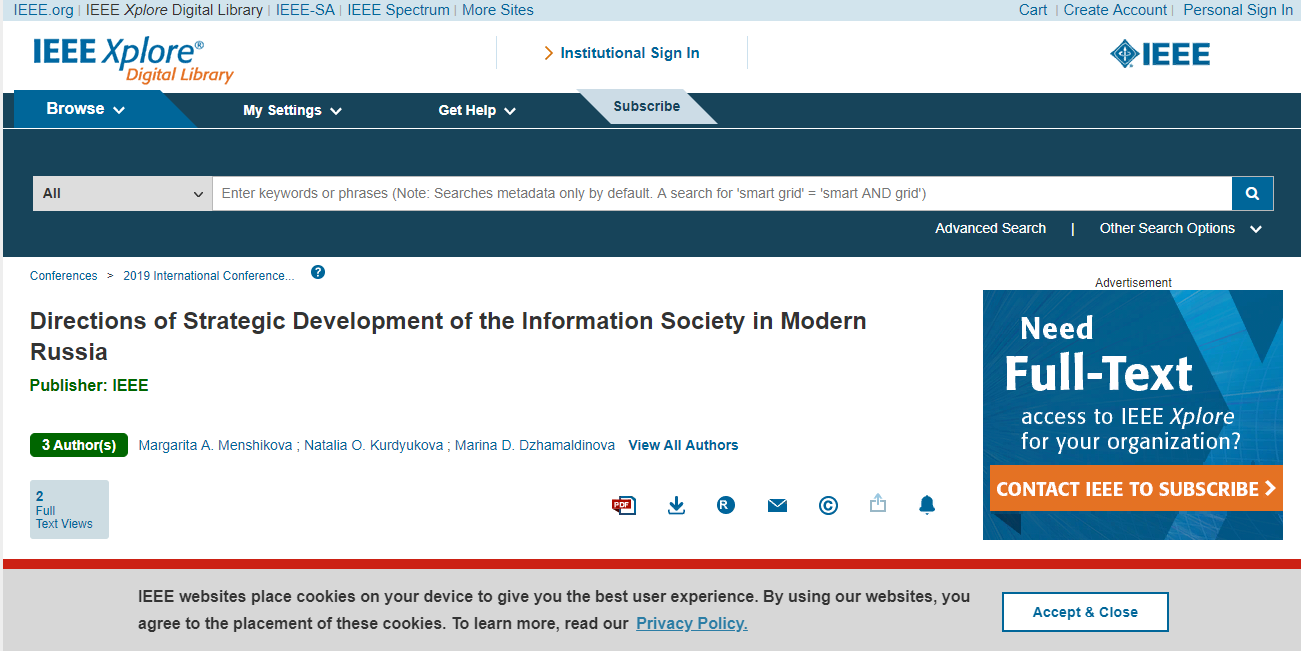Focus the keyword search input field
Image resolution: width=1301 pixels, height=651 pixels.
(x=722, y=193)
